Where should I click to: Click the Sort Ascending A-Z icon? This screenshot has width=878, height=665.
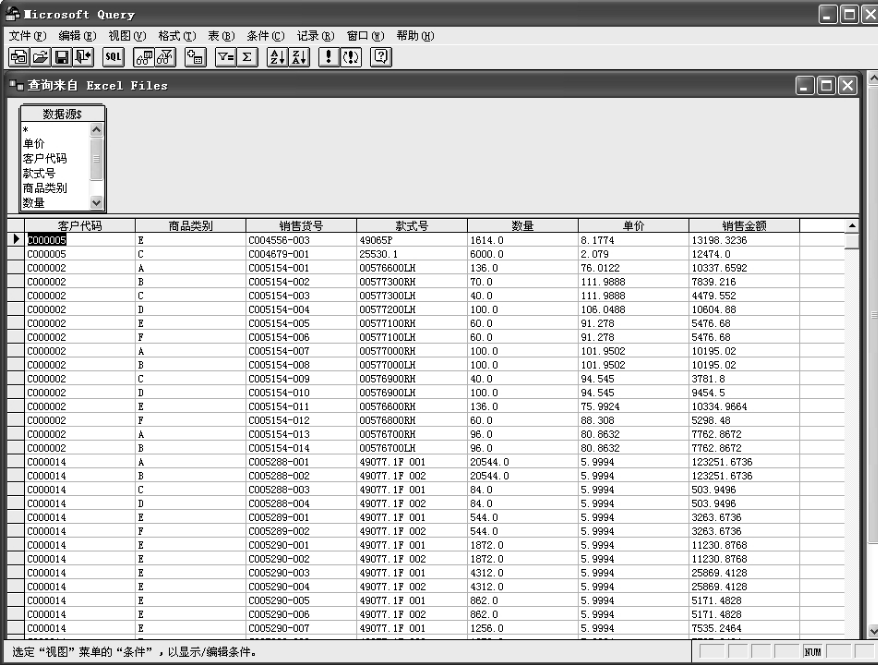click(278, 57)
